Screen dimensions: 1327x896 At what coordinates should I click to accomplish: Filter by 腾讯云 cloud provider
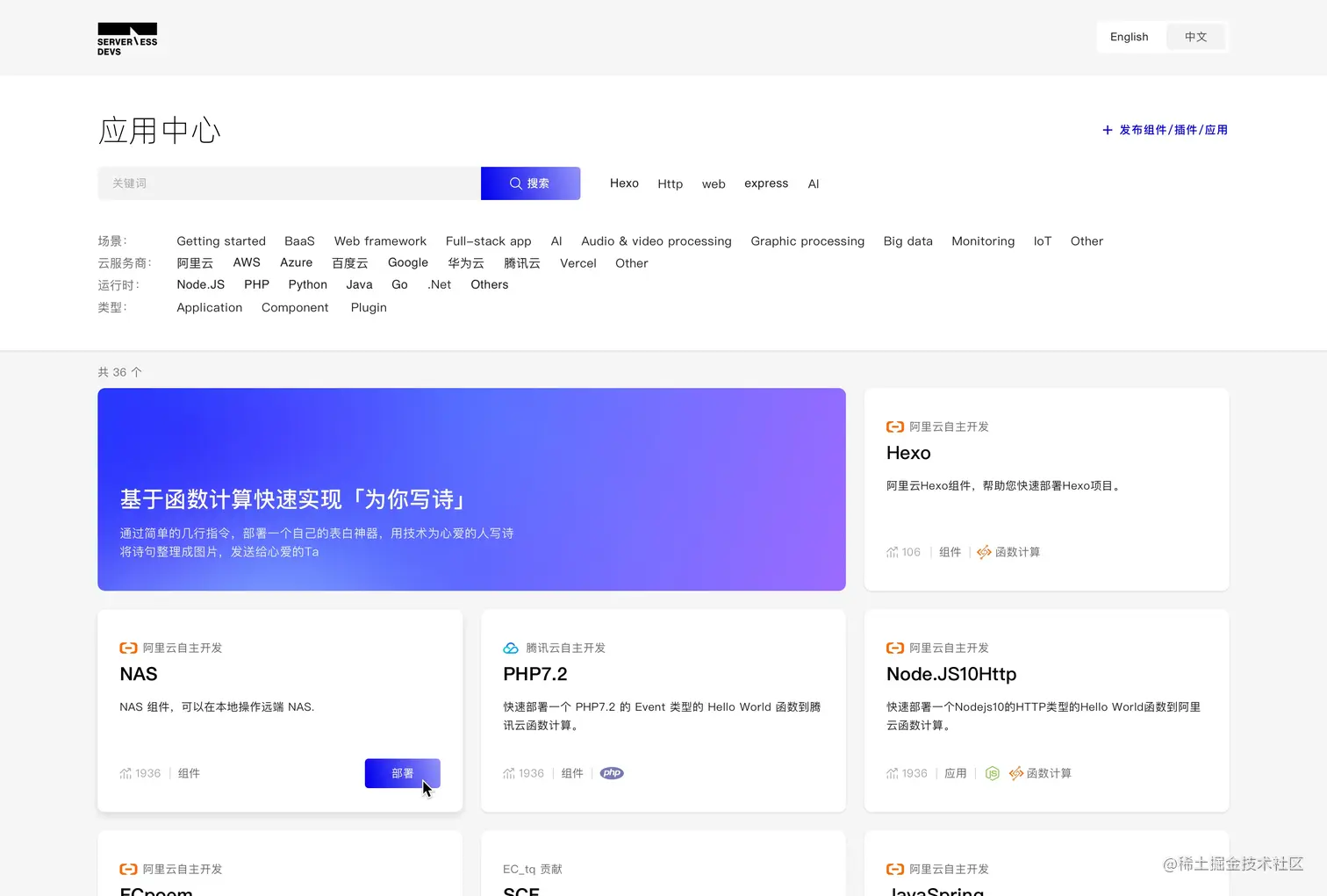[522, 263]
